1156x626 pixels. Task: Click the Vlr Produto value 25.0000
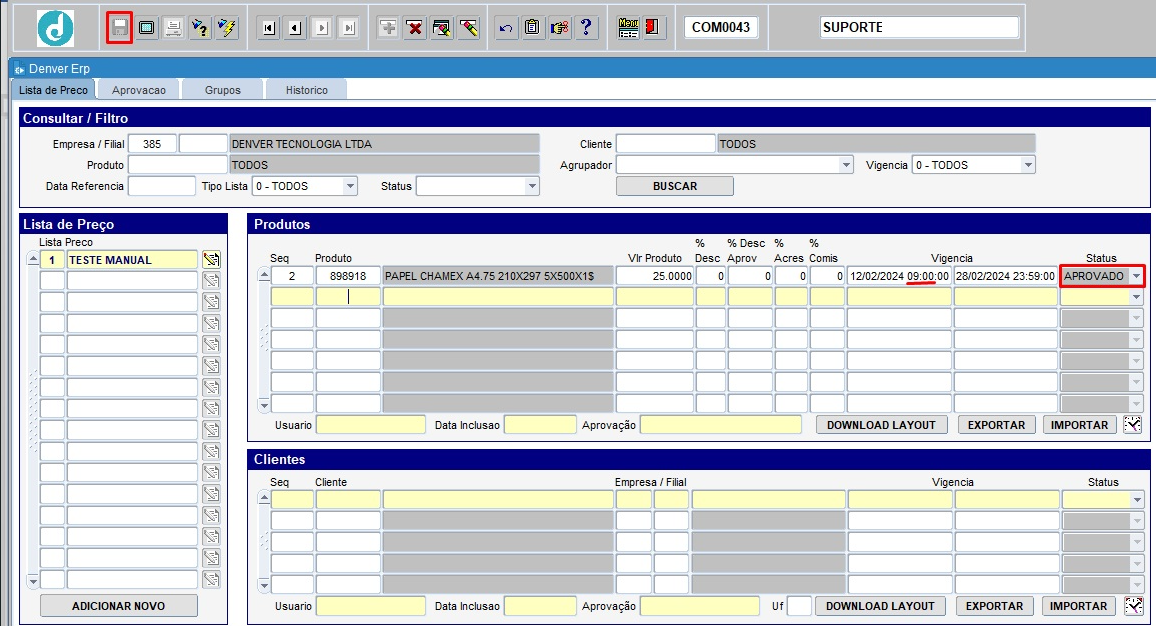(655, 276)
